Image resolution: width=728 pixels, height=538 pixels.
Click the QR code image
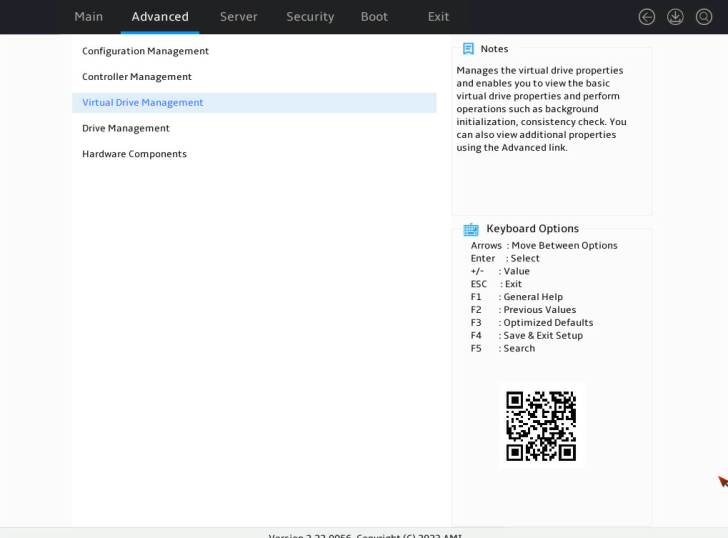pyautogui.click(x=541, y=426)
